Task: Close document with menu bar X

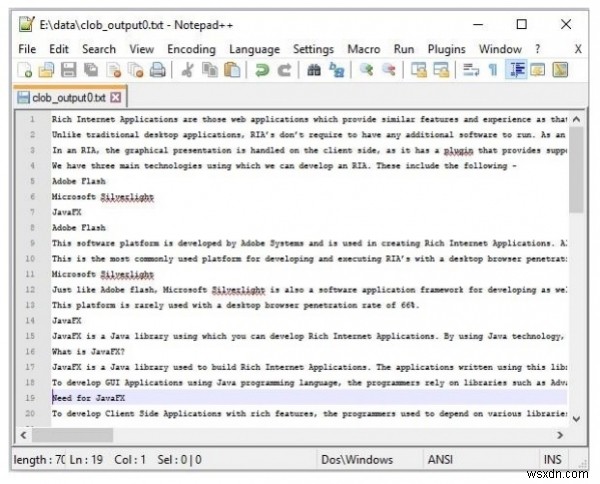Action: 578,49
